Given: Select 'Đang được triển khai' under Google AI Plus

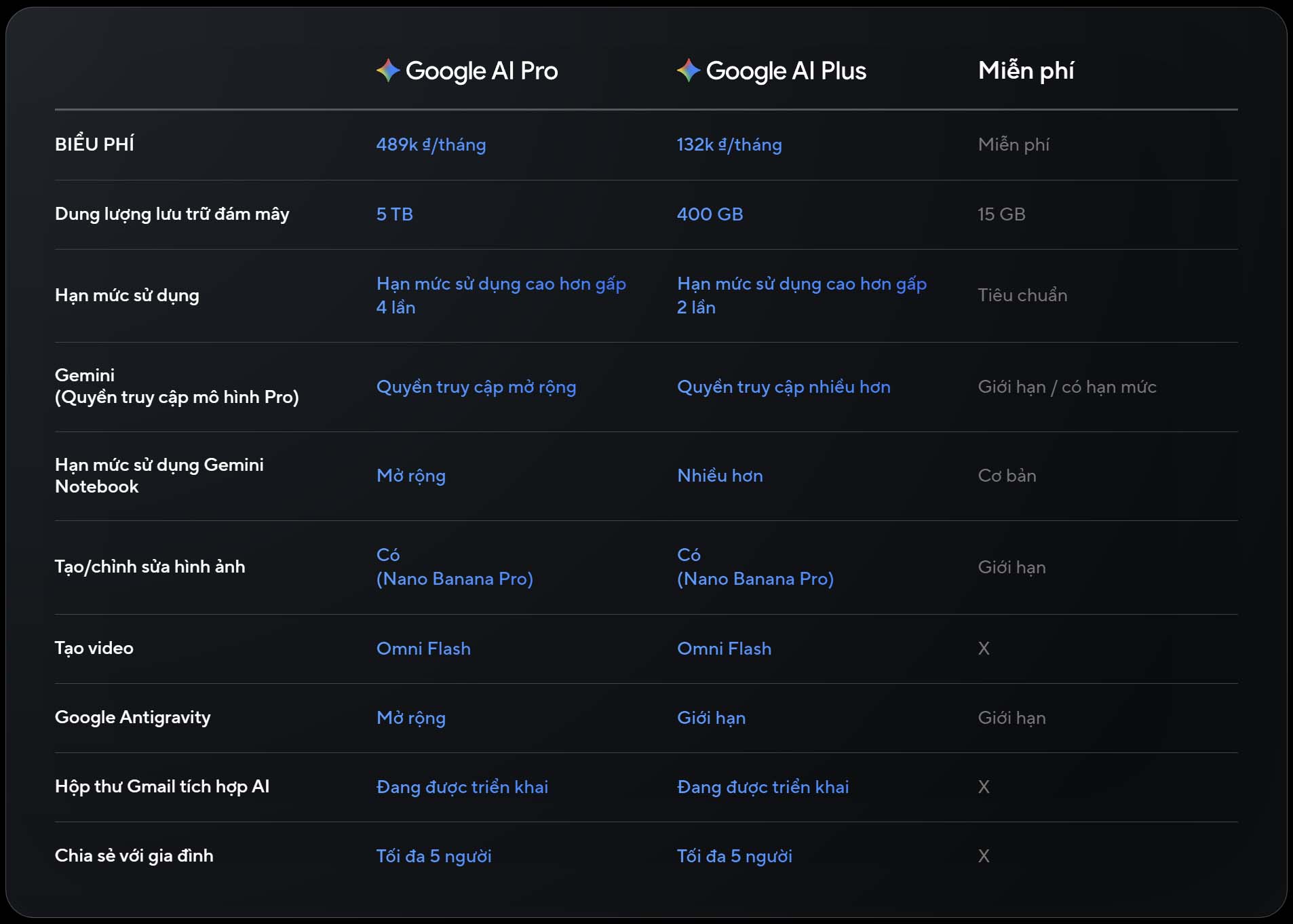Looking at the screenshot, I should pyautogui.click(x=763, y=787).
